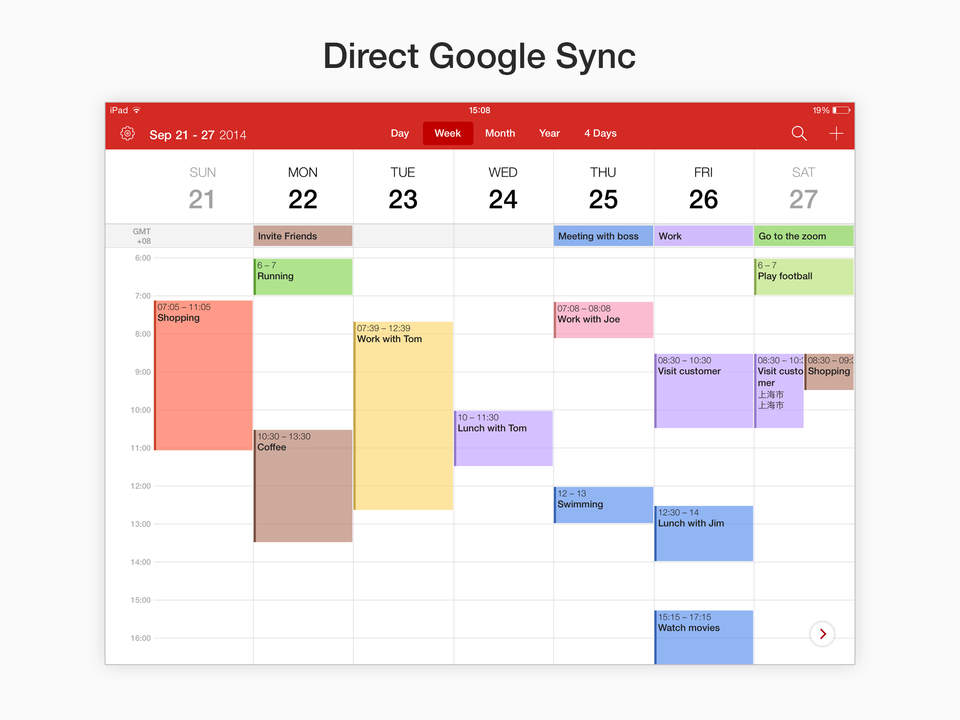Screen dimensions: 960x720
Task: Open Saturday's Visit customer event with Chinese text
Action: click(779, 391)
